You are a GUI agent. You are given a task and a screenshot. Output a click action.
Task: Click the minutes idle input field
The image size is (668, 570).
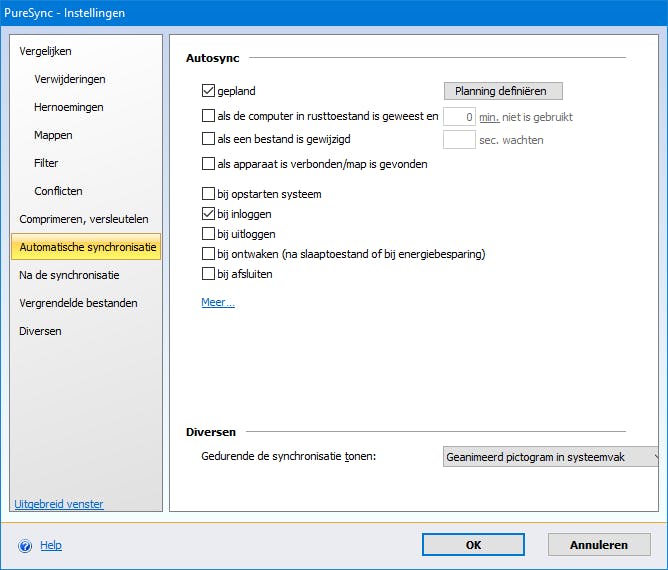[x=459, y=117]
